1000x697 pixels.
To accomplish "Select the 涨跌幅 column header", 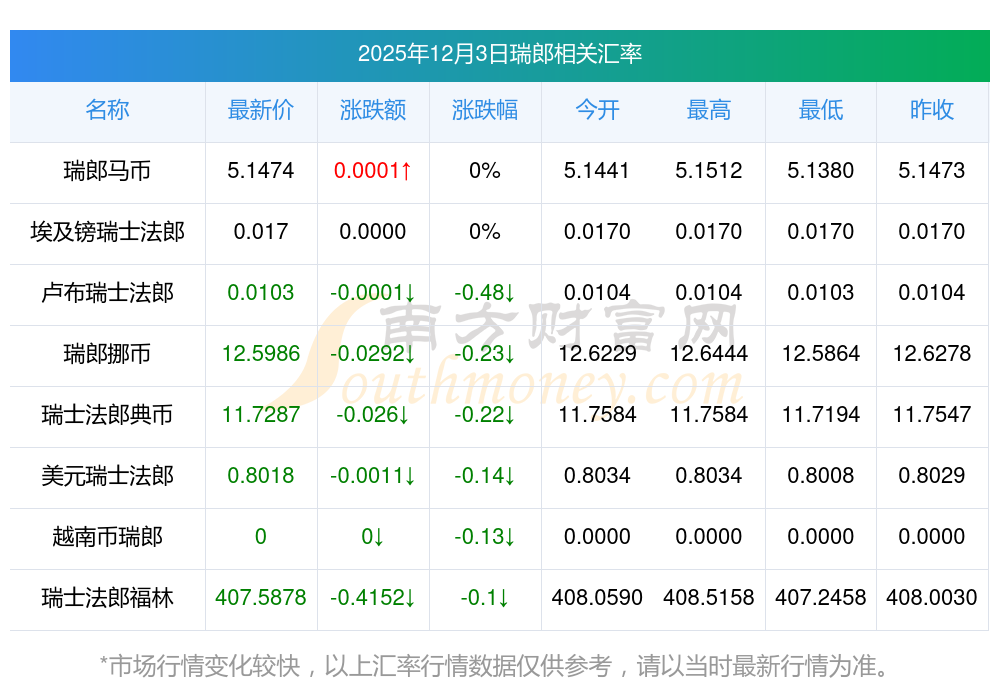I will pos(485,110).
